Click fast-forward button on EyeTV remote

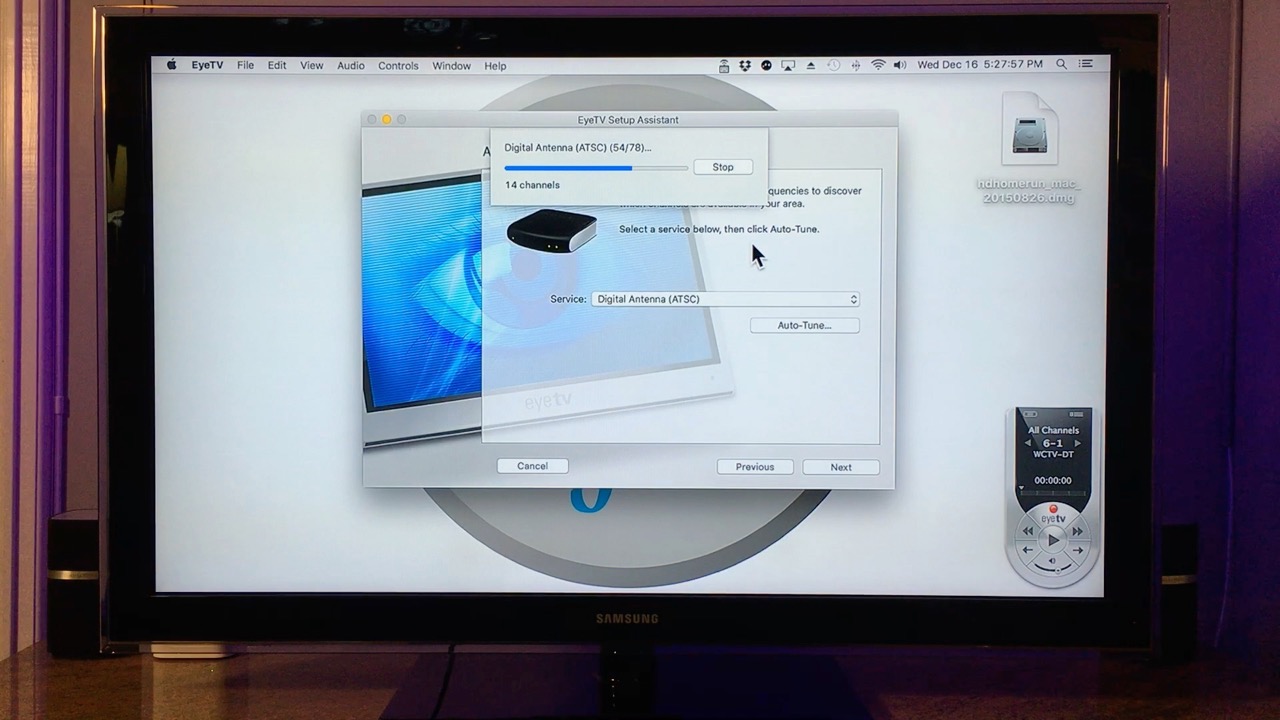click(x=1077, y=531)
